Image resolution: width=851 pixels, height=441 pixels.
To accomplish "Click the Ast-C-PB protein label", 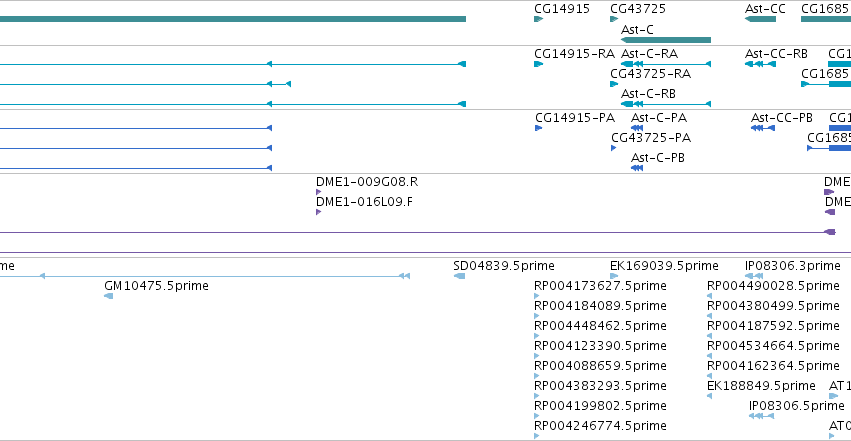I will pos(658,158).
